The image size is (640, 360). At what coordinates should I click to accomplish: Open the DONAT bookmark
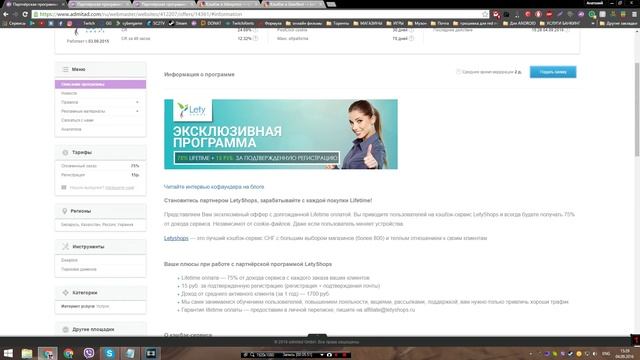tap(211, 23)
